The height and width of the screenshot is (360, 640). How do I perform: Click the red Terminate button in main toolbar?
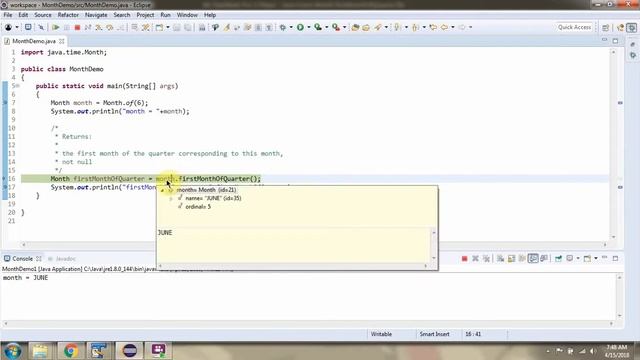coord(77,27)
